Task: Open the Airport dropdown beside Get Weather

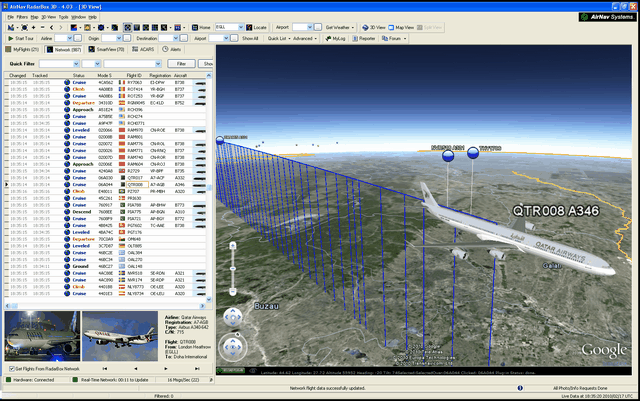Action: pyautogui.click(x=309, y=27)
